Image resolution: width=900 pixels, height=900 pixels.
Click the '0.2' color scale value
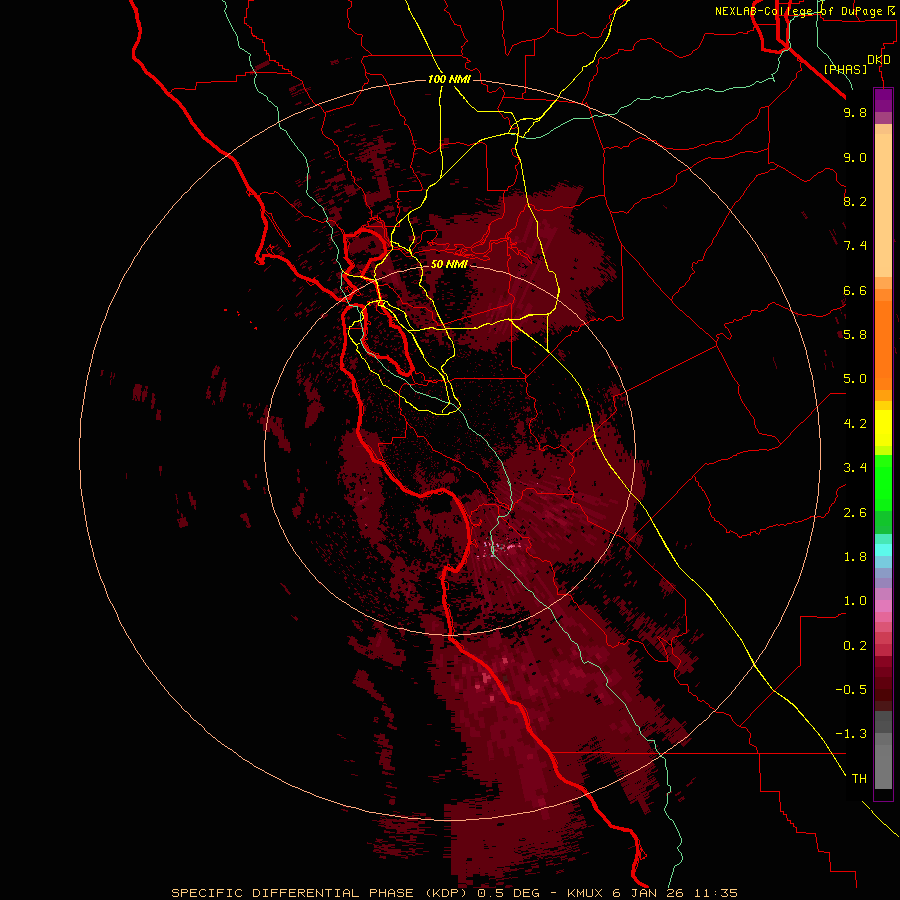855,646
